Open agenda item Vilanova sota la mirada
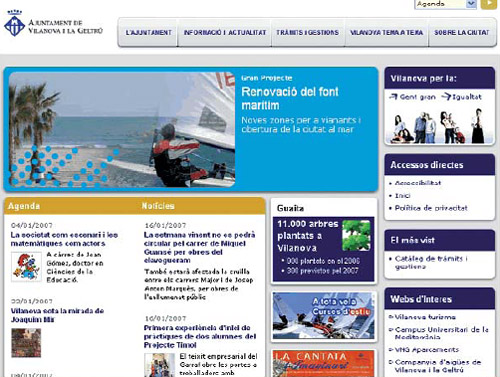The height and width of the screenshot is (377, 500). point(57,315)
